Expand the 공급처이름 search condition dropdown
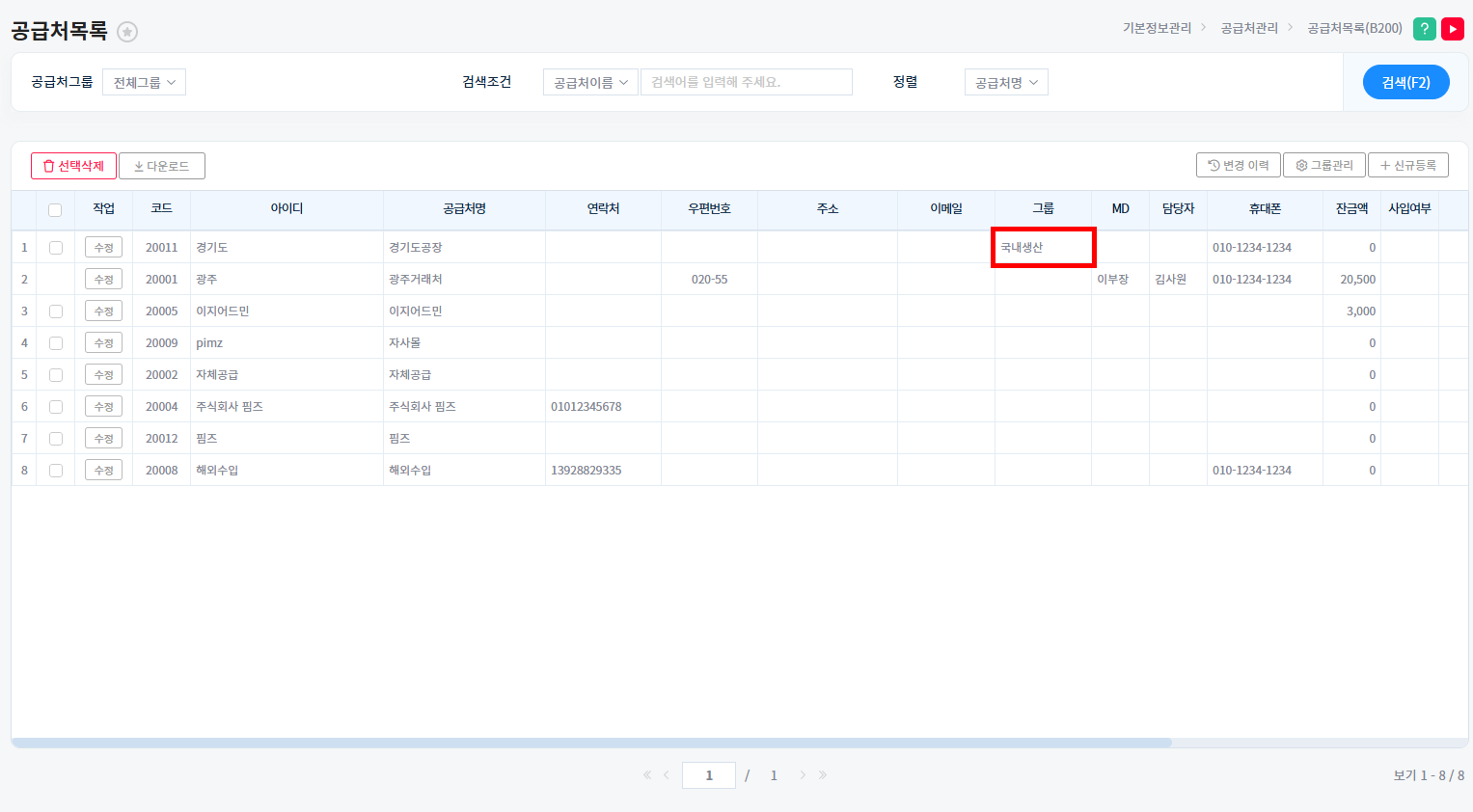1473x812 pixels. coord(590,83)
